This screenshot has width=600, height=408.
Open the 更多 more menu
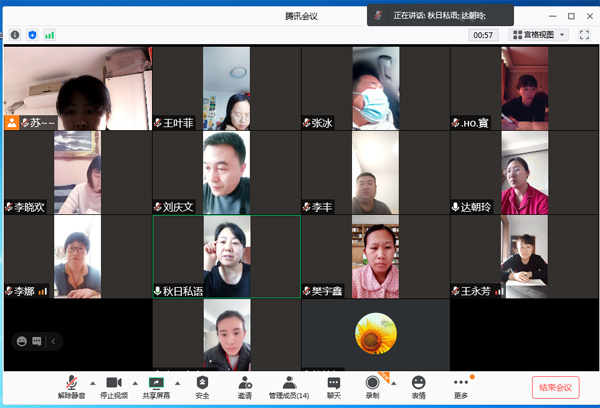(460, 386)
